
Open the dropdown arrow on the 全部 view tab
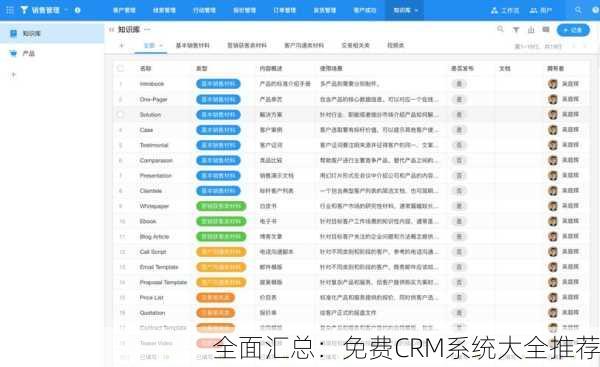161,46
